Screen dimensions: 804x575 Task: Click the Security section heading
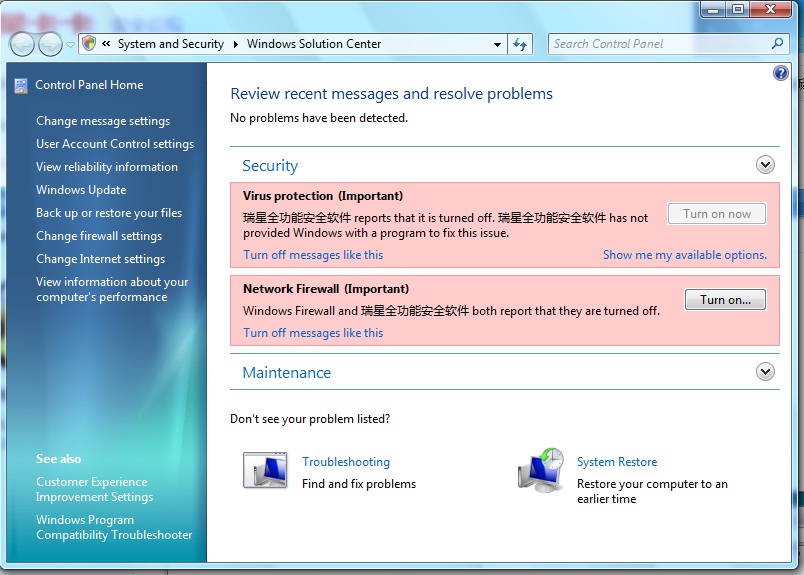click(270, 166)
